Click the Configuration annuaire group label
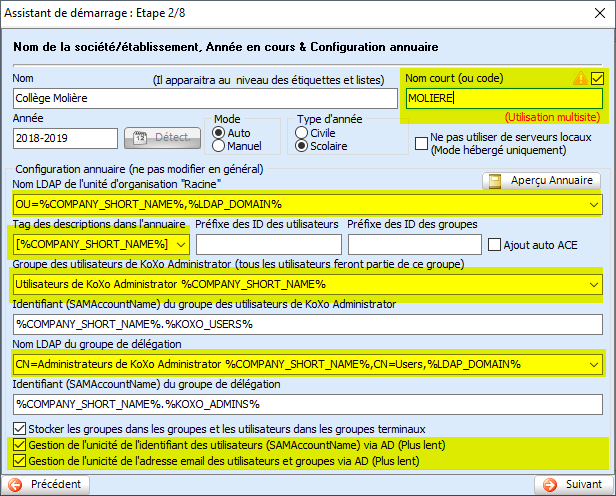 click(x=139, y=169)
